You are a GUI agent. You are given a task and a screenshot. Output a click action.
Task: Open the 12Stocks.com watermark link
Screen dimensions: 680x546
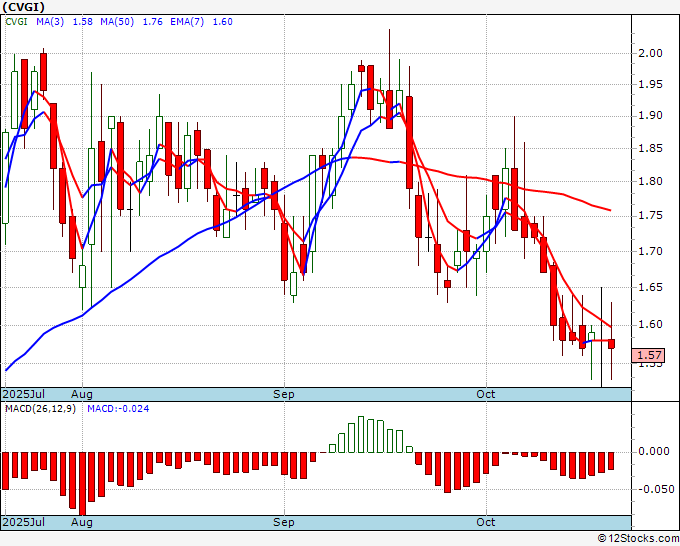pos(638,539)
